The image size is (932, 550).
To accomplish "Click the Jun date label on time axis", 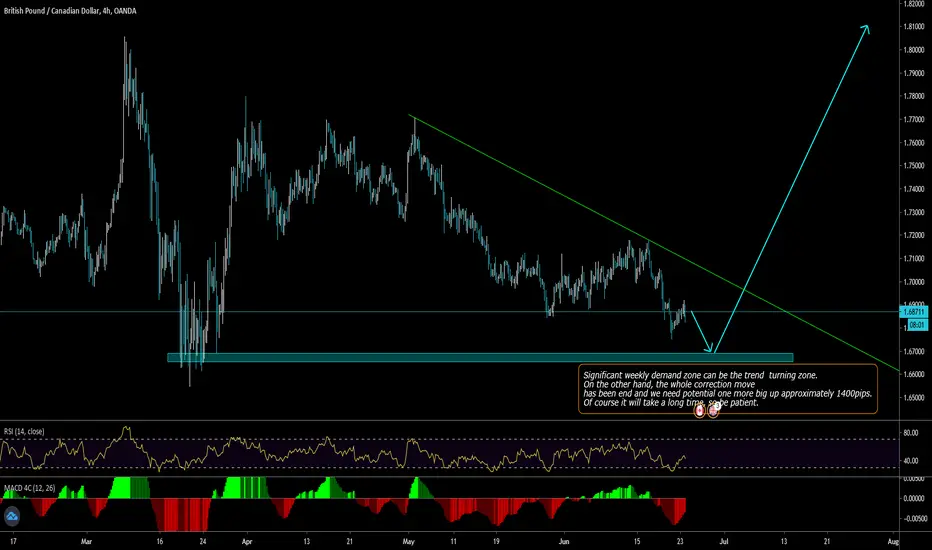I will [564, 542].
